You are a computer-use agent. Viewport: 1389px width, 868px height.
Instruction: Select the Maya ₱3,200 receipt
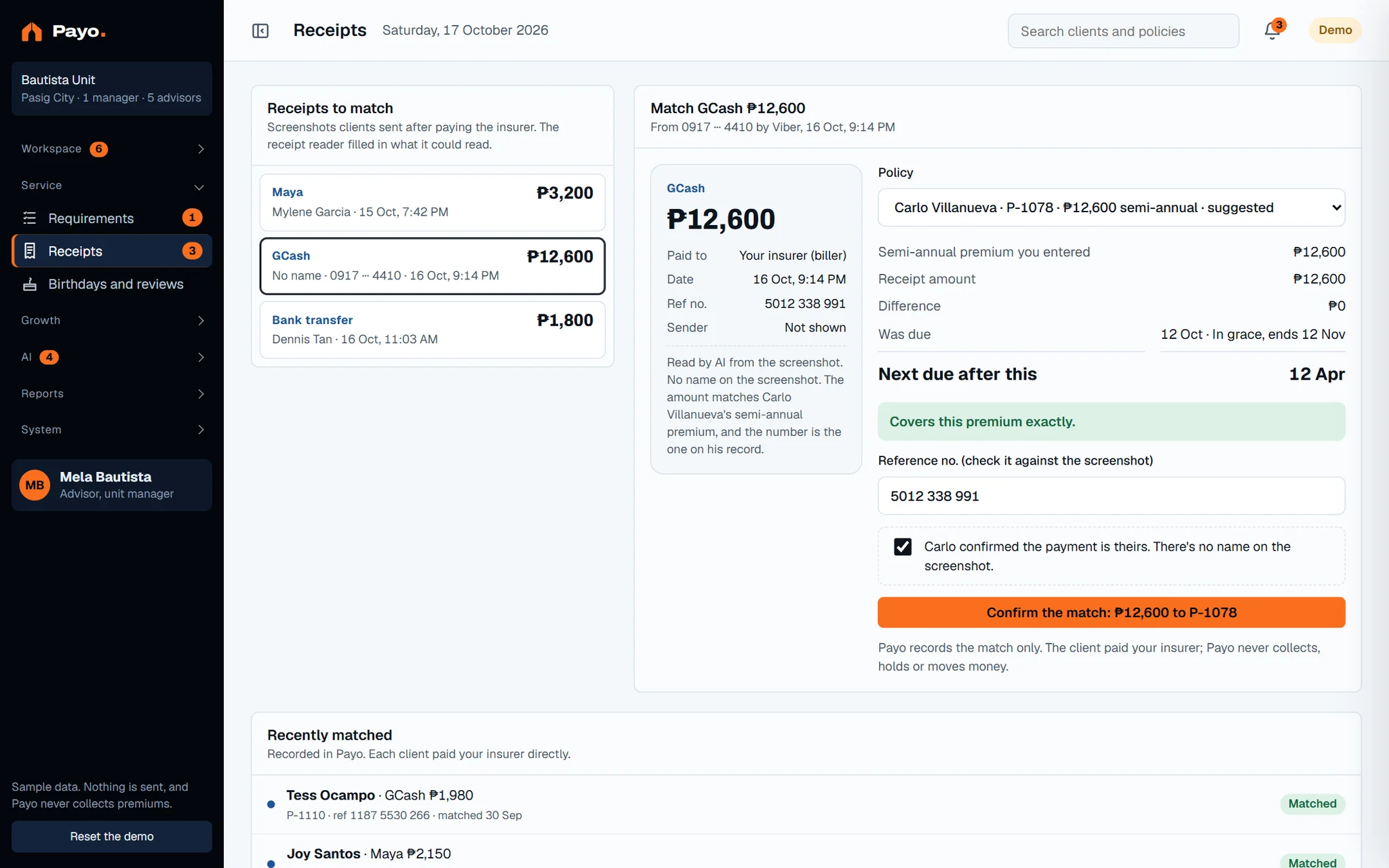click(432, 202)
